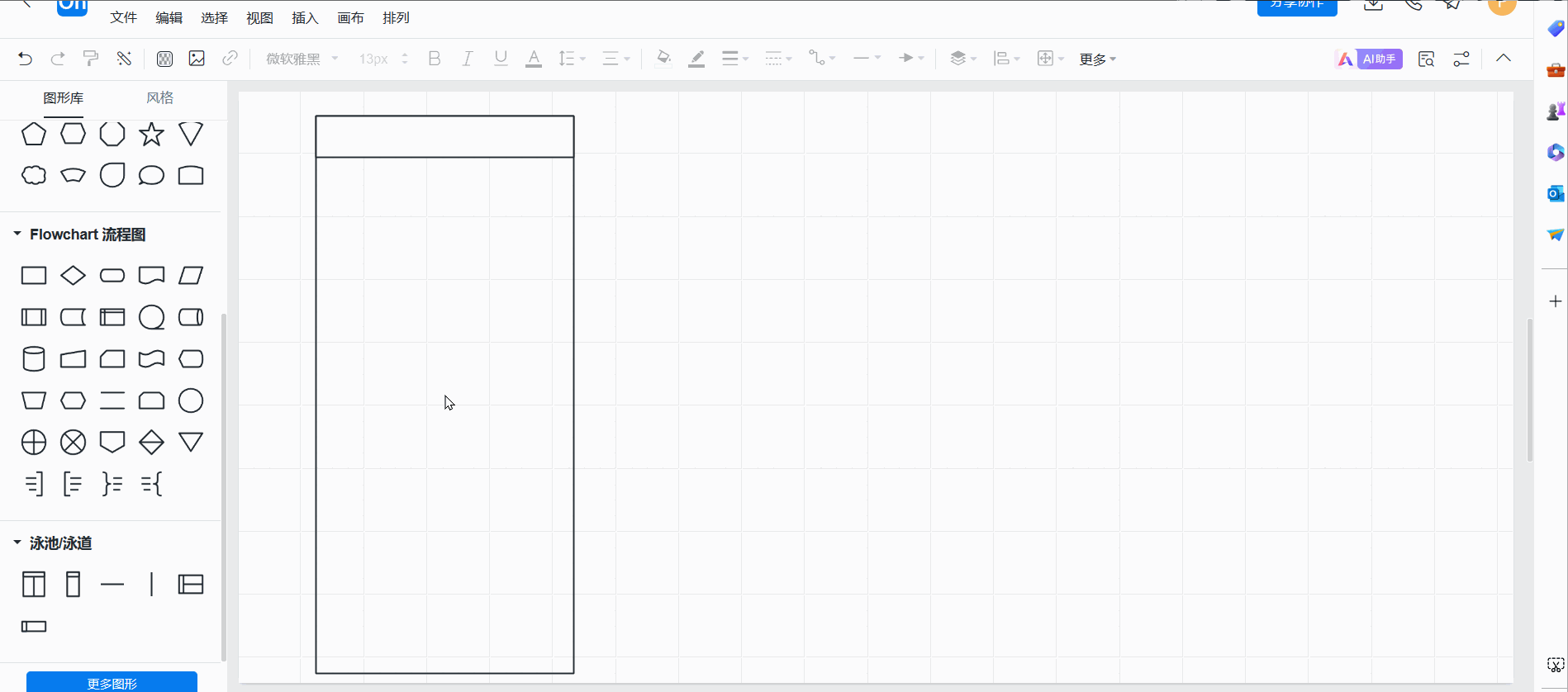Image resolution: width=1568 pixels, height=692 pixels.
Task: Collapse the Flowchart 流程图 section
Action: point(17,235)
